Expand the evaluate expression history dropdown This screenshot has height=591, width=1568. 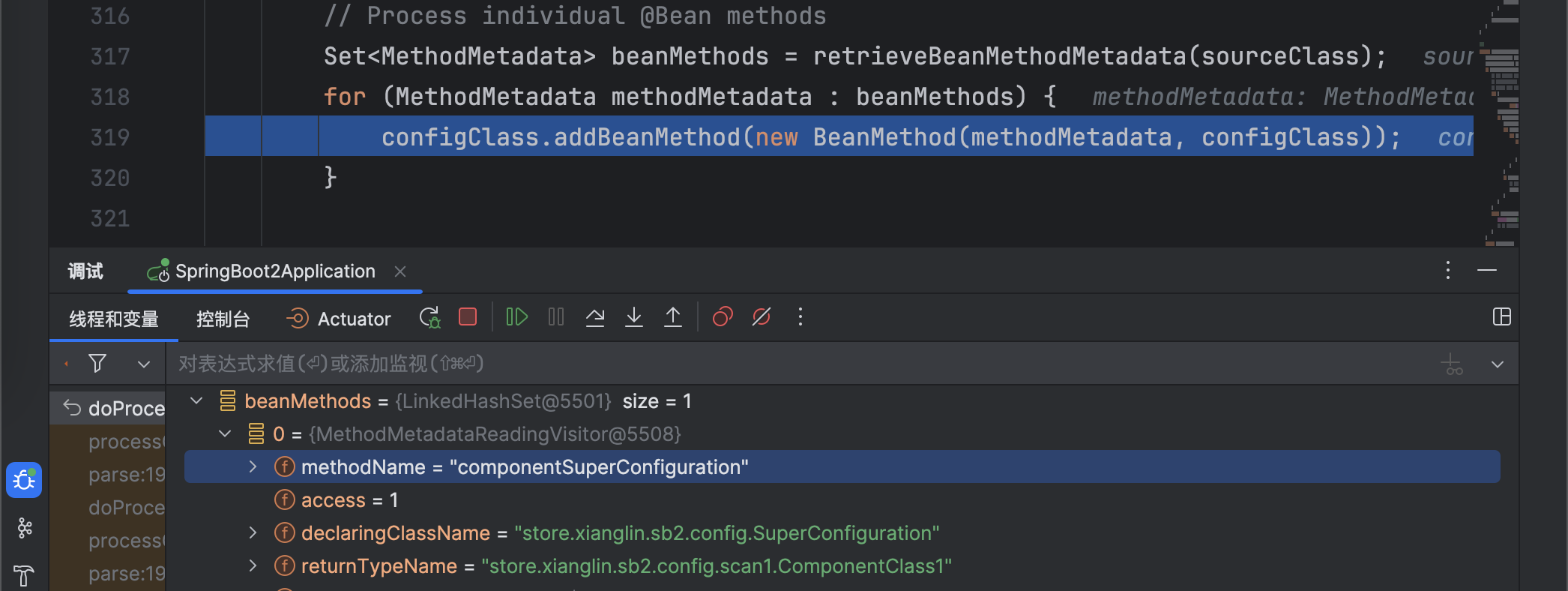coord(1498,364)
